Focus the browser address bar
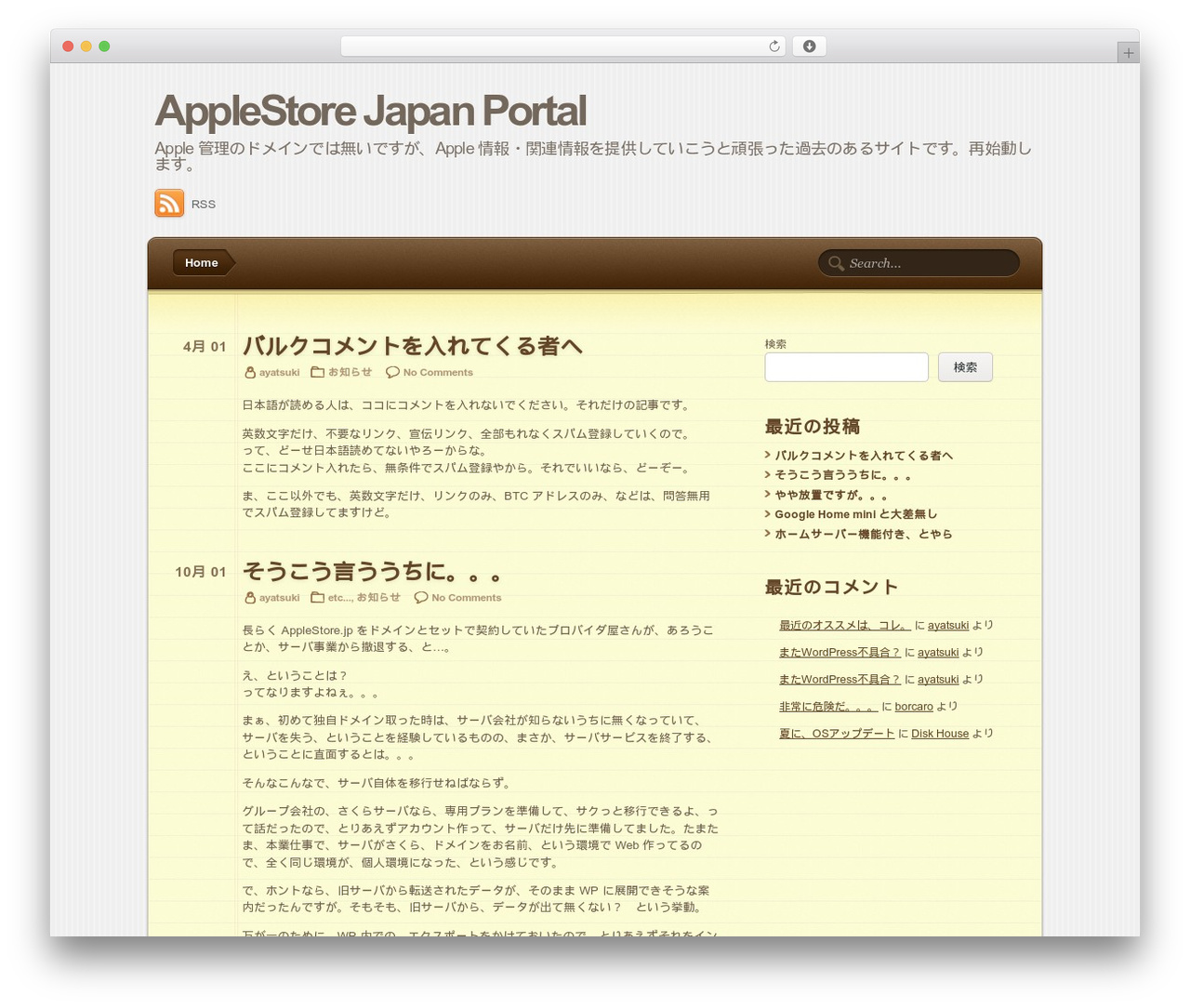Viewport: 1190px width, 1008px height. click(563, 46)
